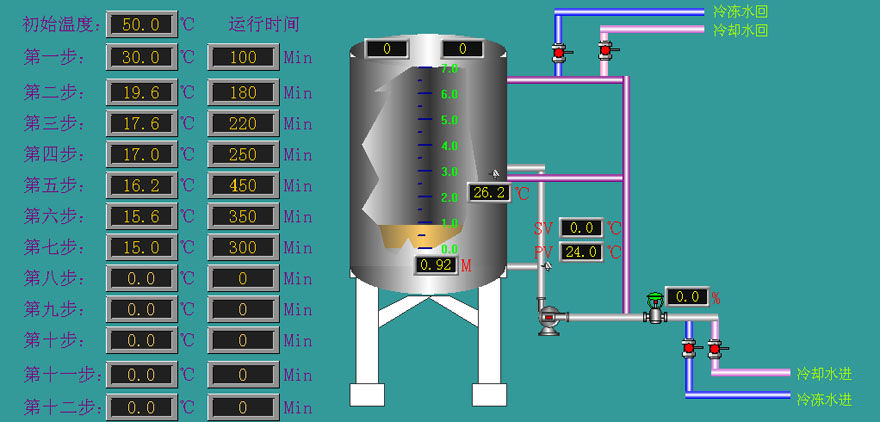Click the upper temperature sensor probe on tank
Viewport: 880px width, 422px height.
tap(494, 174)
